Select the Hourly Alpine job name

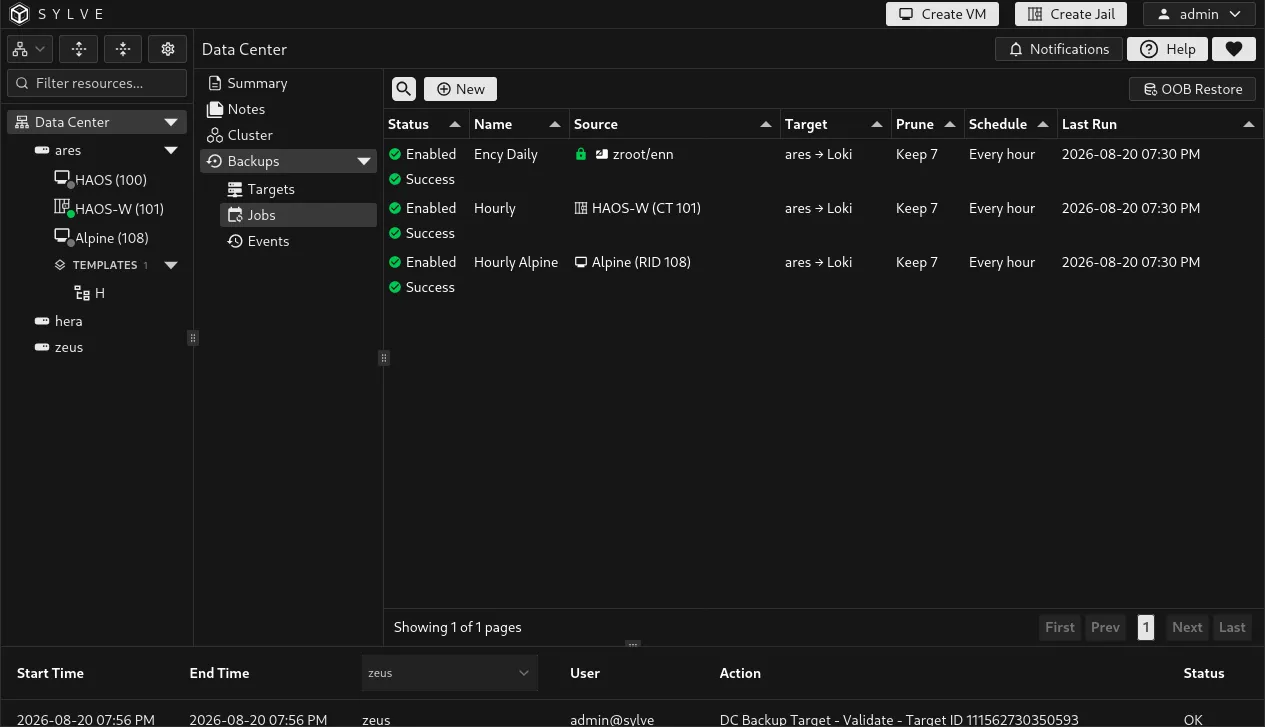[516, 262]
